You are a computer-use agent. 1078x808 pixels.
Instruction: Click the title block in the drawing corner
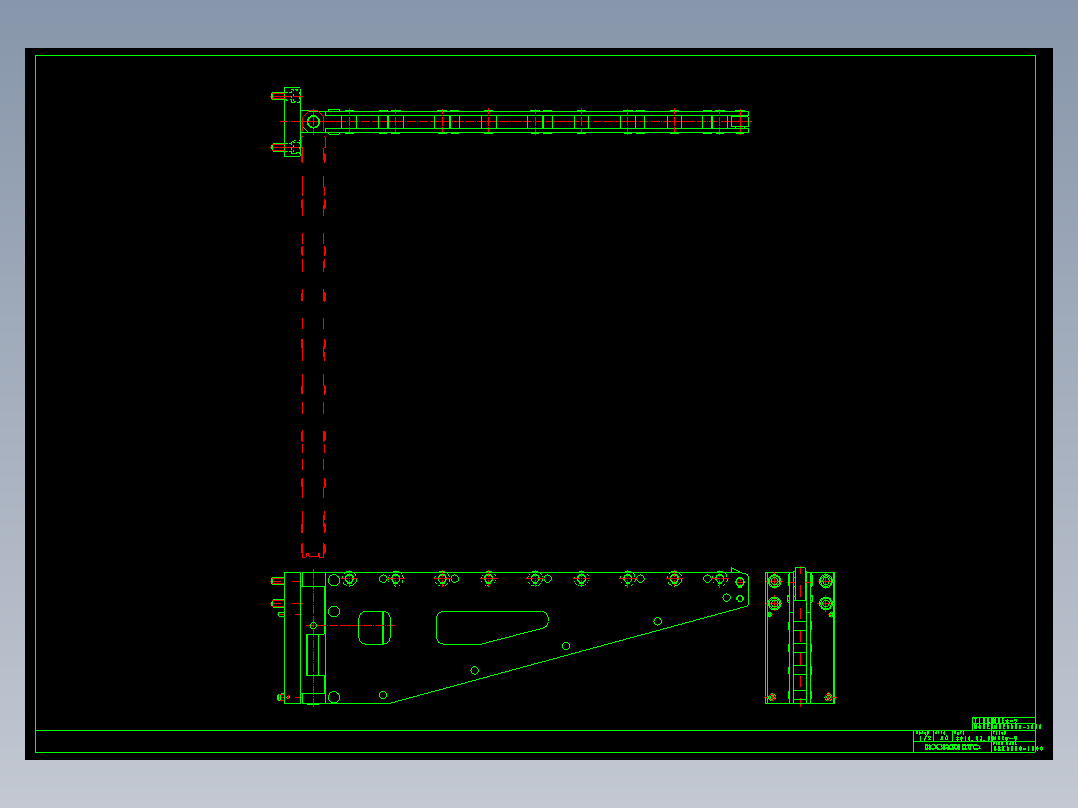pyautogui.click(x=974, y=735)
